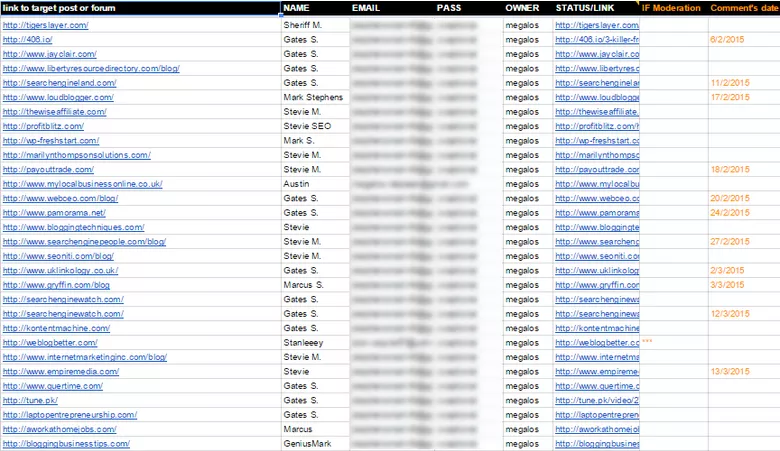Click the http://www.seoniti.com/blog/ target link

pos(58,256)
